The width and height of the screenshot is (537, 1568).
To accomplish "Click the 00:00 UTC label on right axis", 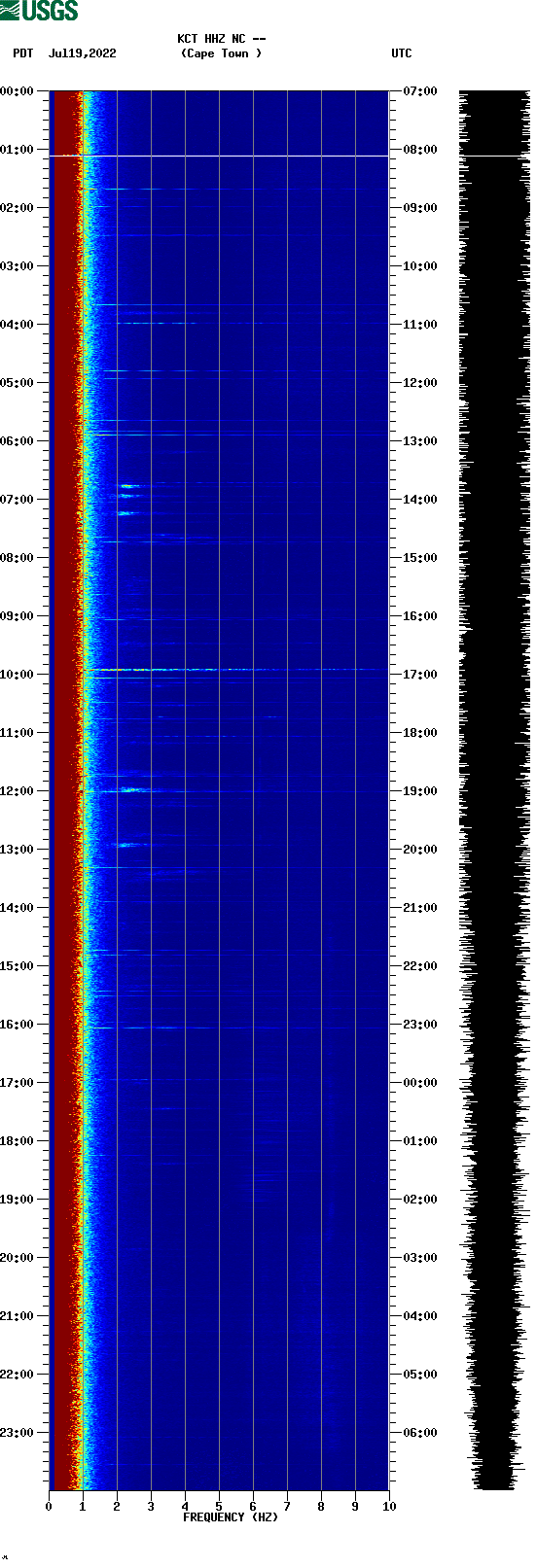I will (x=419, y=1083).
